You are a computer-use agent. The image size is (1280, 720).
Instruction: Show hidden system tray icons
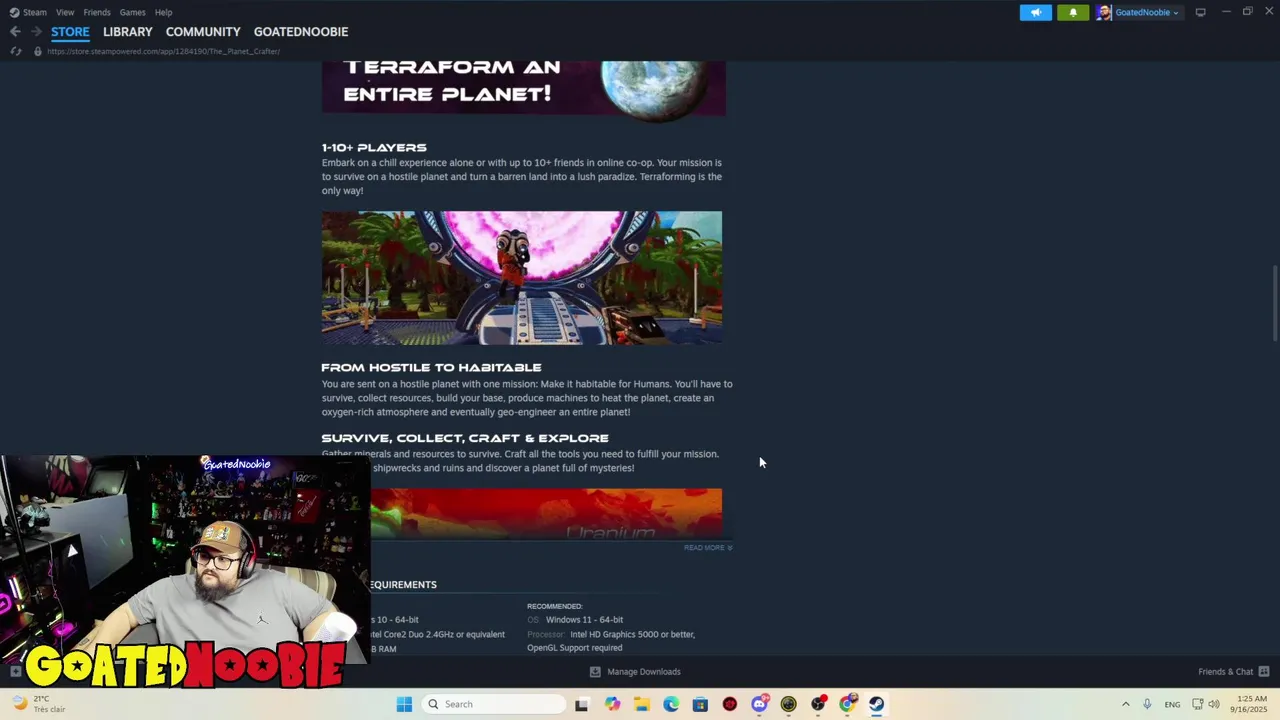click(1125, 704)
